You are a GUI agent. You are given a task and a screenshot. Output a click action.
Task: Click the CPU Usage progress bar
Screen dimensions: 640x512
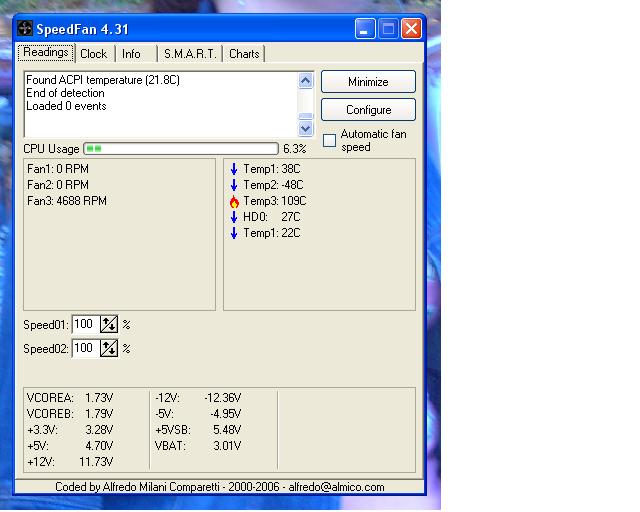point(181,149)
